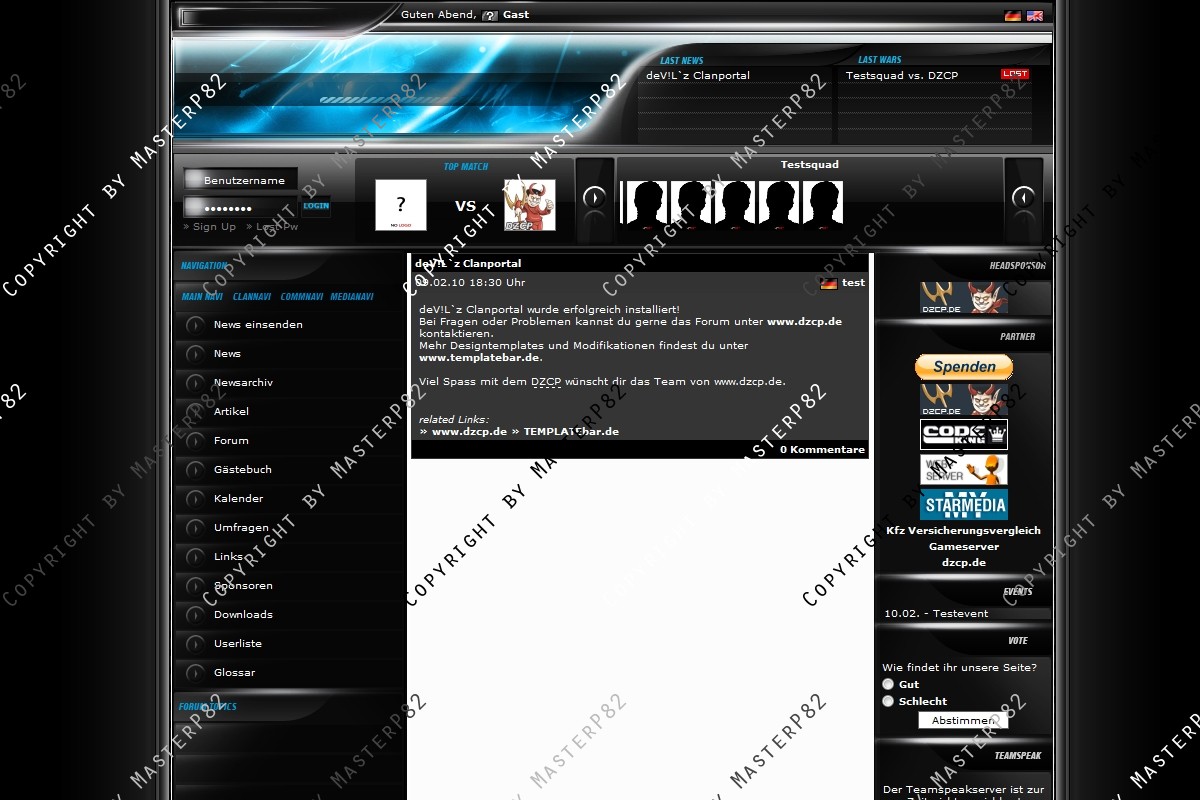Switch site language to English flag

(x=1034, y=16)
